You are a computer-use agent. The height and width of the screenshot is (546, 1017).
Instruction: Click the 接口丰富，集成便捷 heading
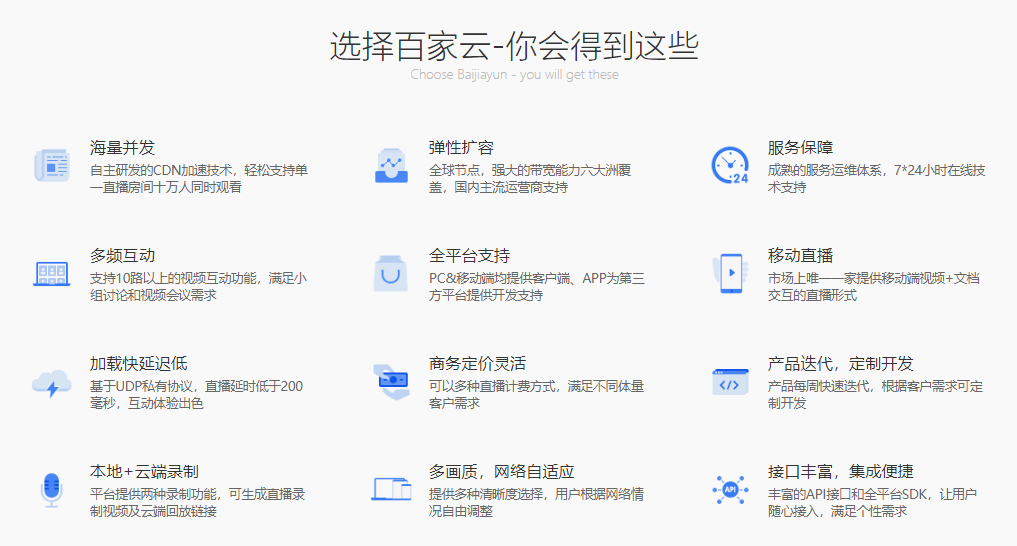point(841,471)
